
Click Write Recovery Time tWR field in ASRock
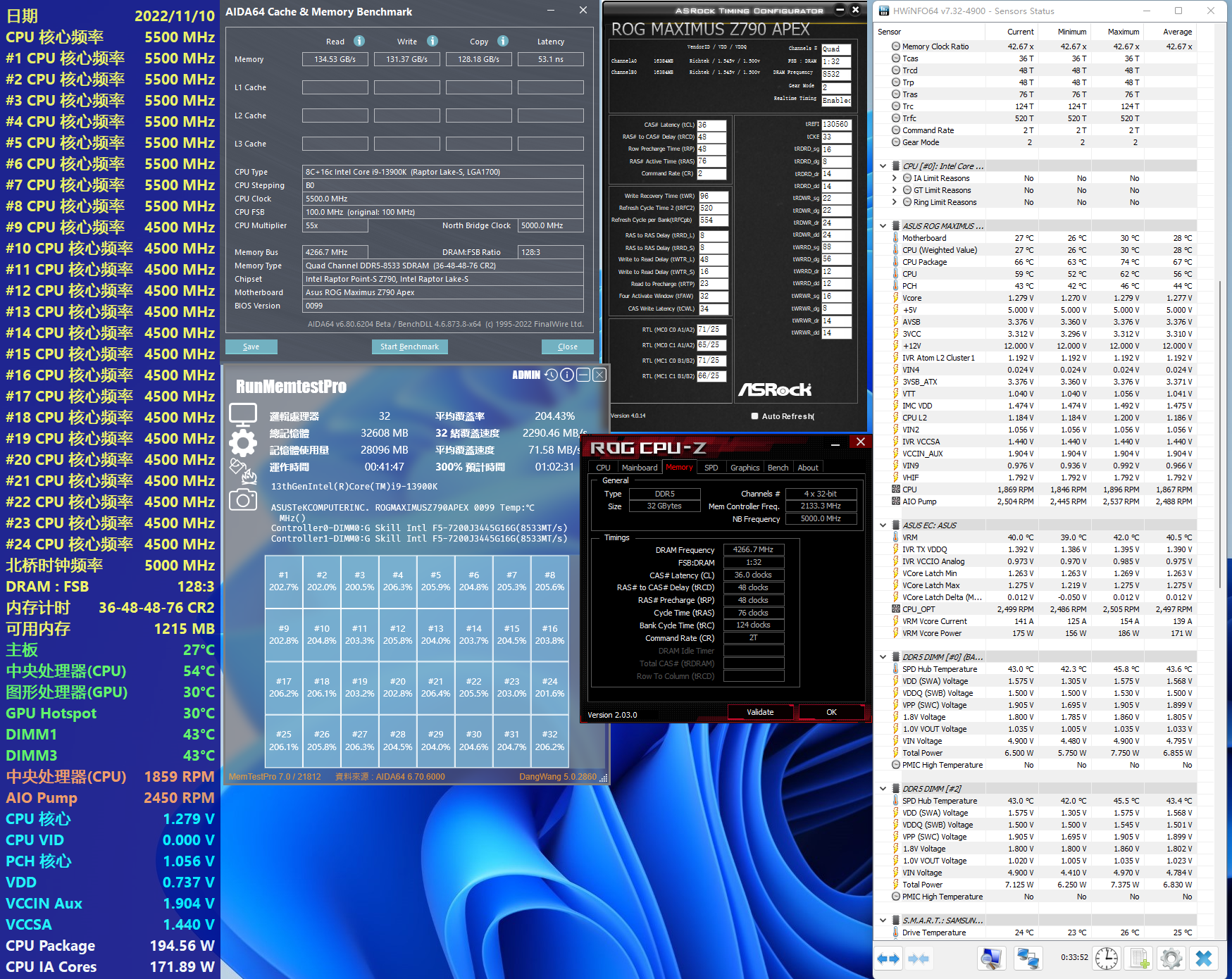pos(713,196)
